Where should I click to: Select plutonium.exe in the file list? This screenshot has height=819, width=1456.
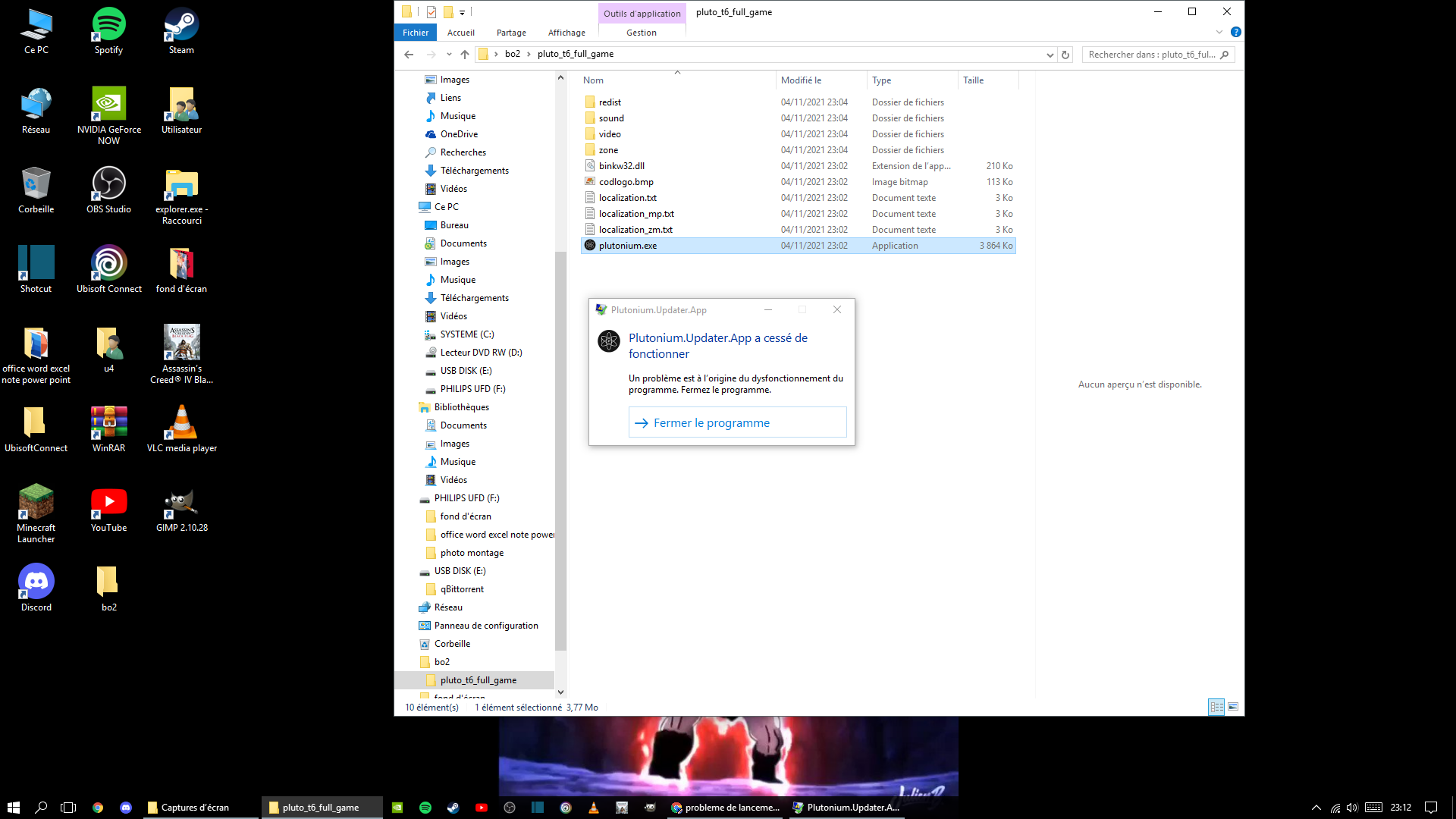[x=798, y=246]
